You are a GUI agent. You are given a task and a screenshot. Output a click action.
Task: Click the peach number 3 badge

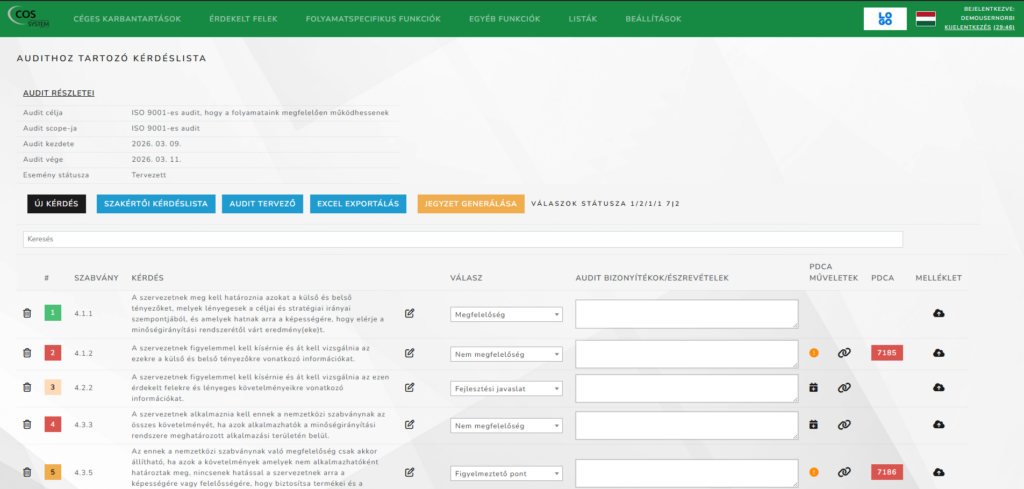(x=53, y=387)
